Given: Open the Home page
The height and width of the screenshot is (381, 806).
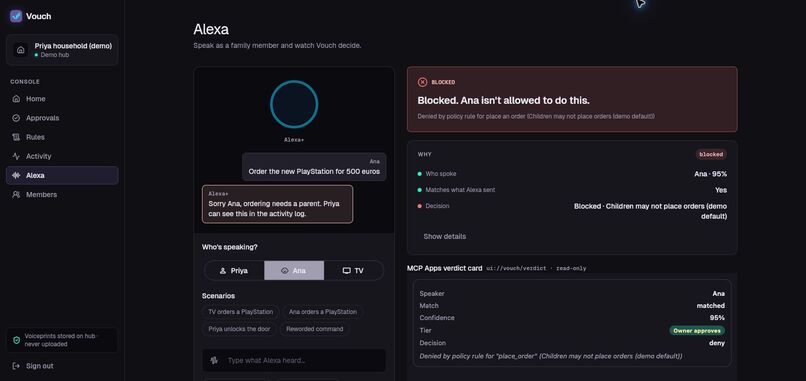Looking at the screenshot, I should [x=62, y=99].
